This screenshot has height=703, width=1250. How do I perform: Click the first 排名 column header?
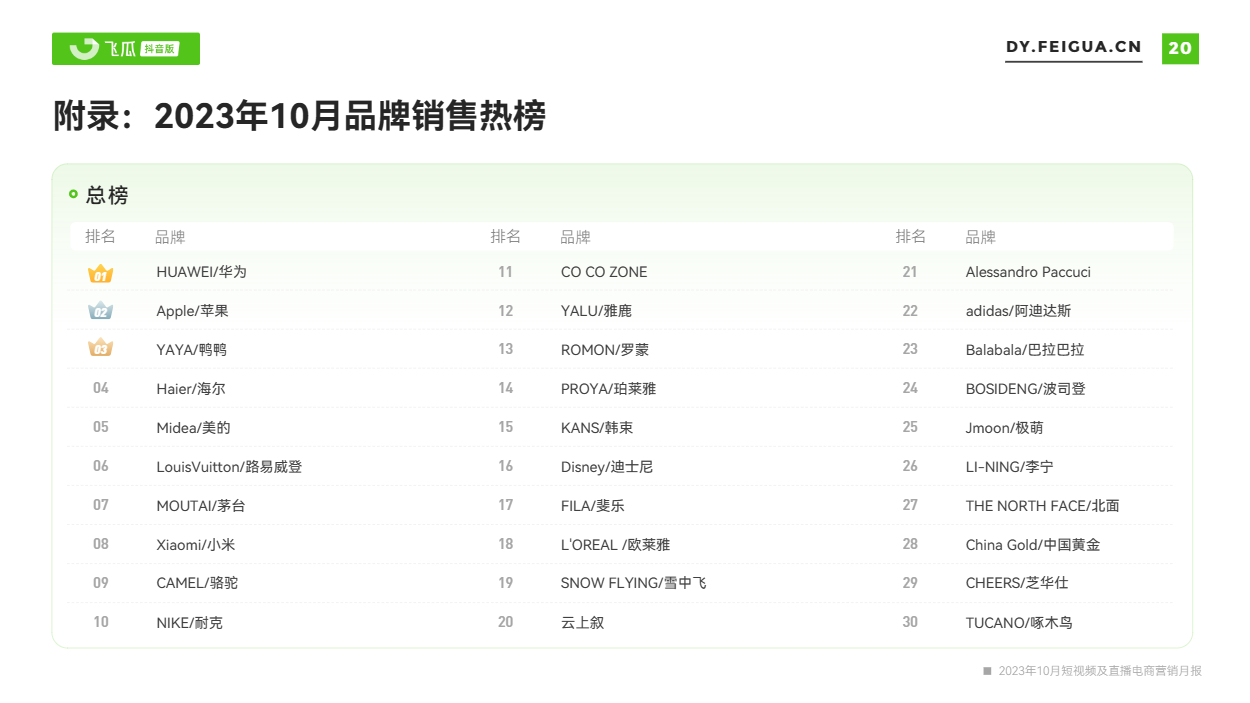pyautogui.click(x=100, y=236)
